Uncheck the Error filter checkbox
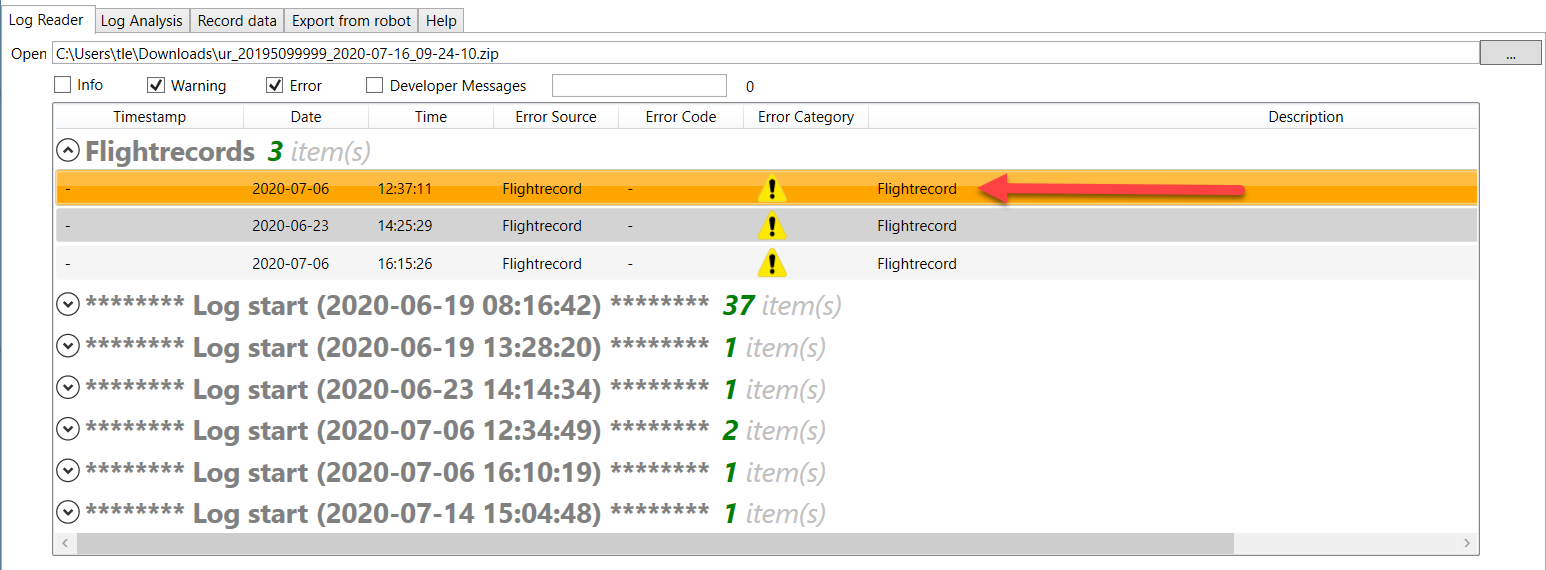Image resolution: width=1546 pixels, height=570 pixels. (275, 86)
